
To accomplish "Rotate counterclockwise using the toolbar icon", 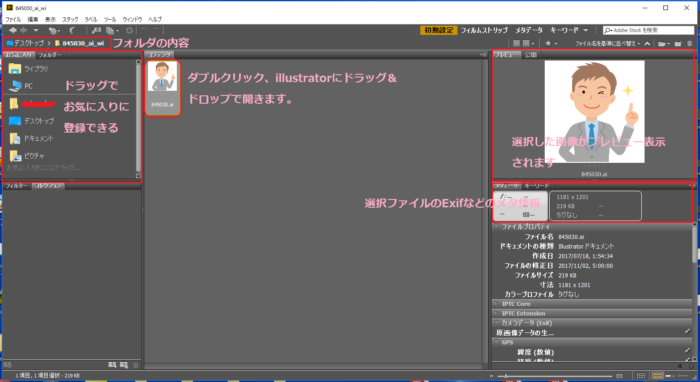I will 144,30.
